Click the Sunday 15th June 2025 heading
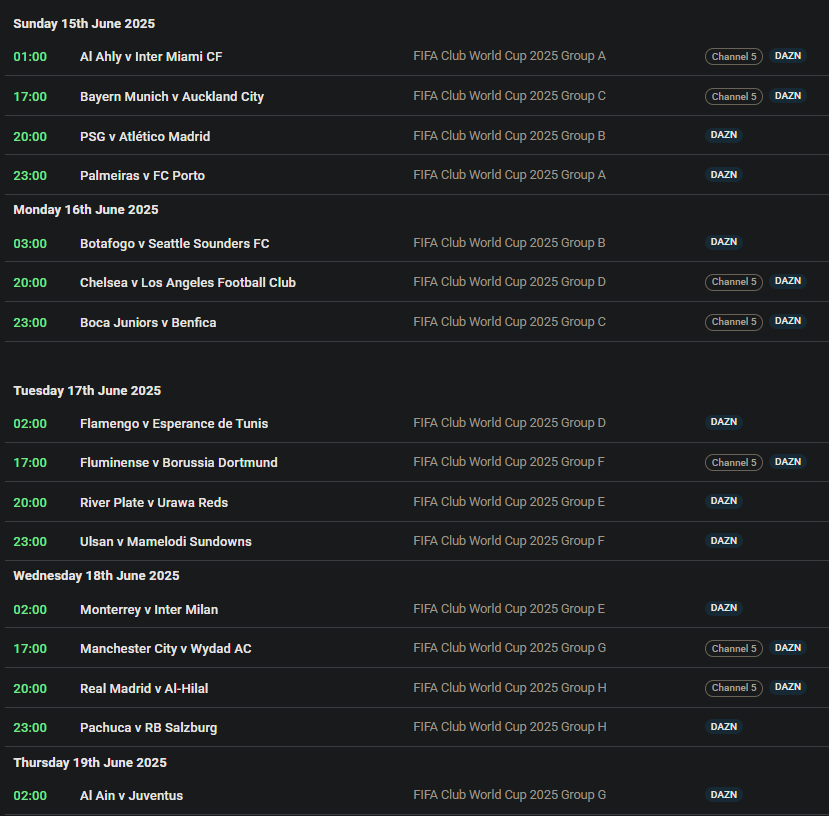829x816 pixels. (x=84, y=24)
